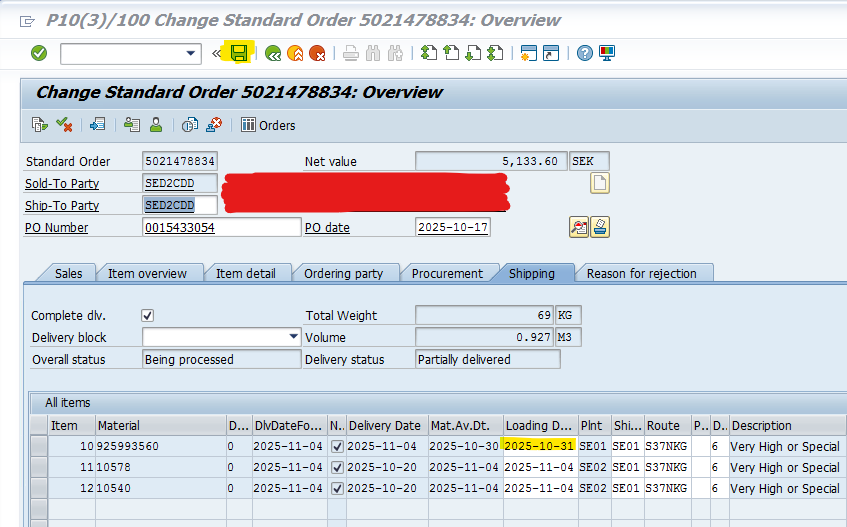Click the Sold-To Party label link
The width and height of the screenshot is (847, 527).
(x=62, y=184)
